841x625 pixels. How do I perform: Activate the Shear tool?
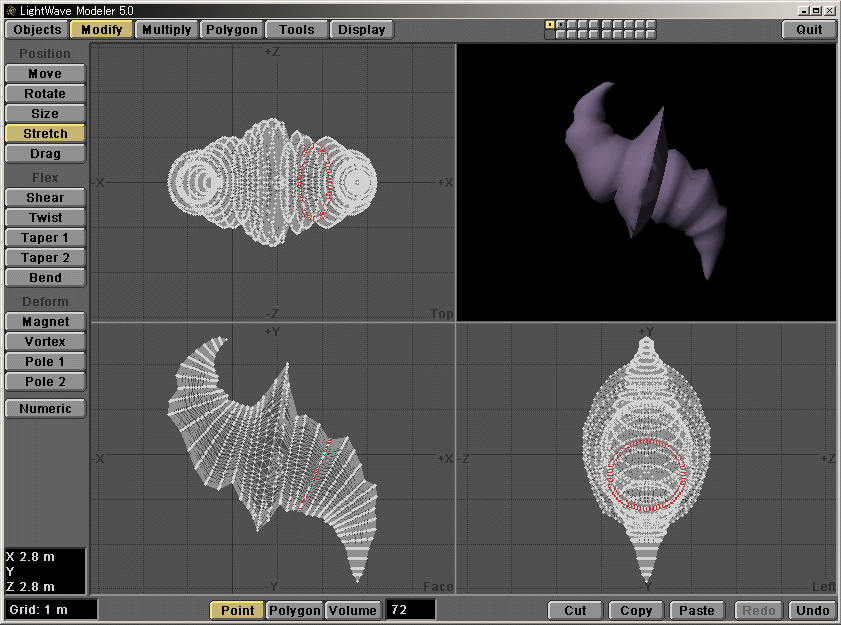(x=44, y=197)
